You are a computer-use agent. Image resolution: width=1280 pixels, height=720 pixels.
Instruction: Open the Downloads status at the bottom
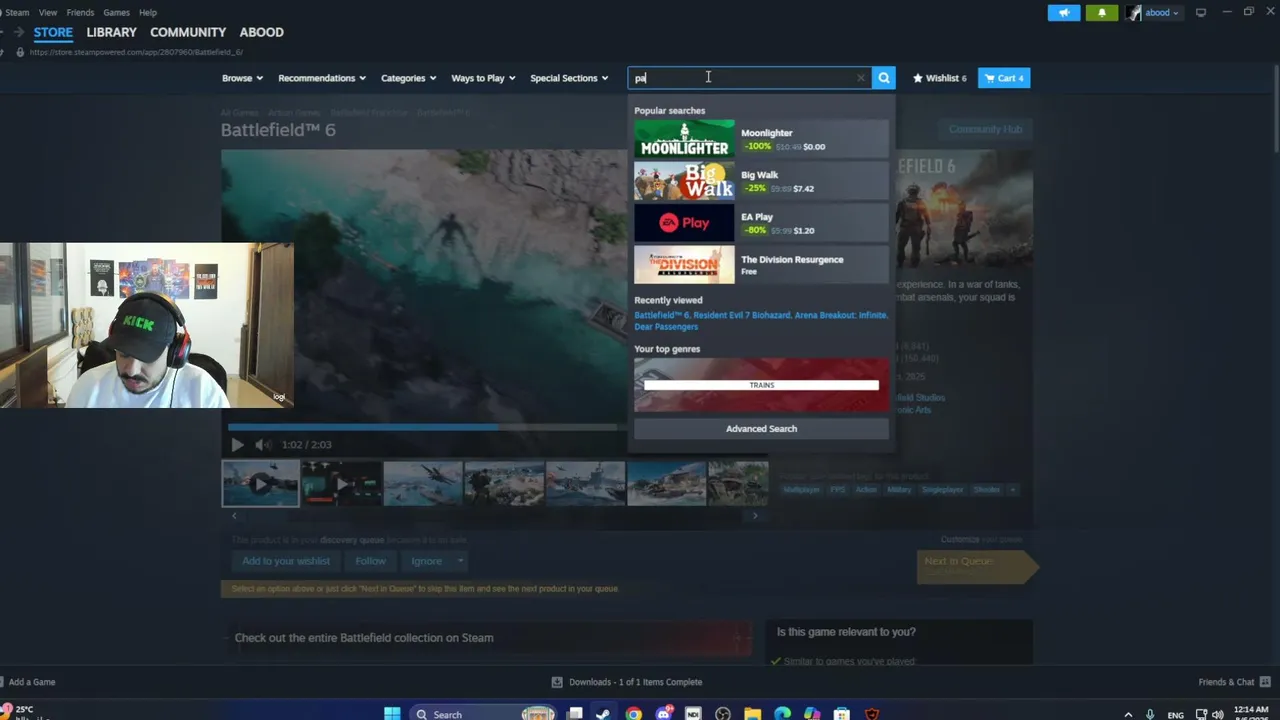click(x=627, y=682)
